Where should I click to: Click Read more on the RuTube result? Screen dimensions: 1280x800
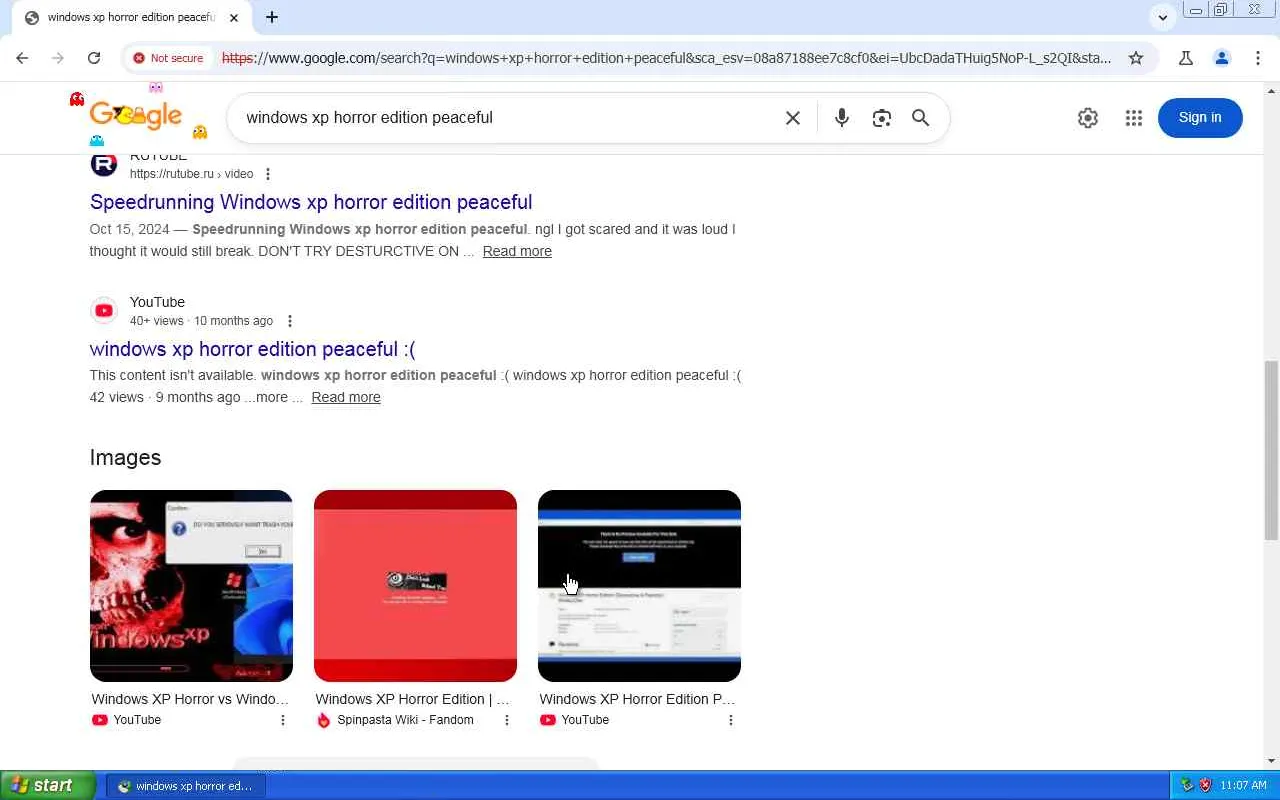[517, 251]
